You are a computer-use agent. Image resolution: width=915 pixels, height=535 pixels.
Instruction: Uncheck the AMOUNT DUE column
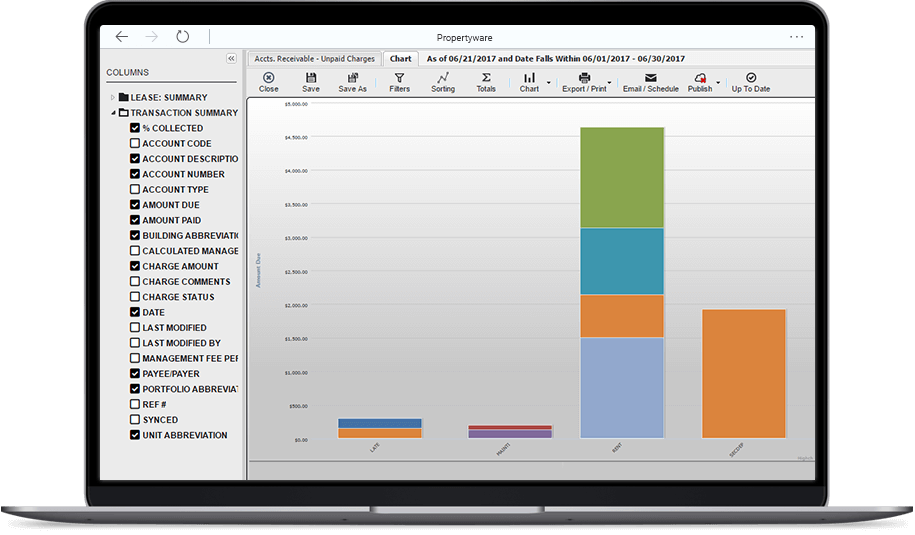point(135,205)
